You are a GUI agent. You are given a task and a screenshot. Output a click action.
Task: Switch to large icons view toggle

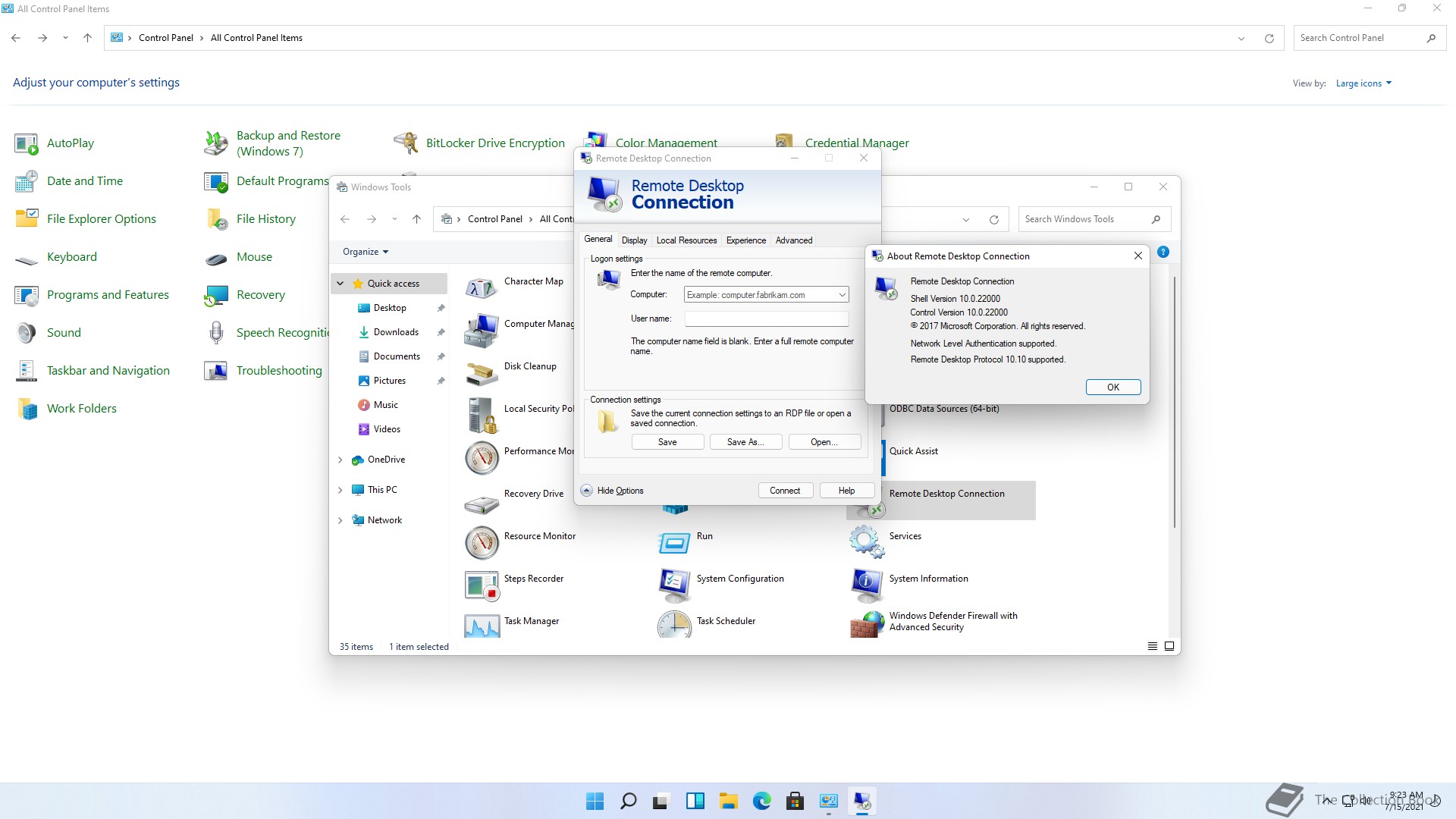click(x=1169, y=646)
